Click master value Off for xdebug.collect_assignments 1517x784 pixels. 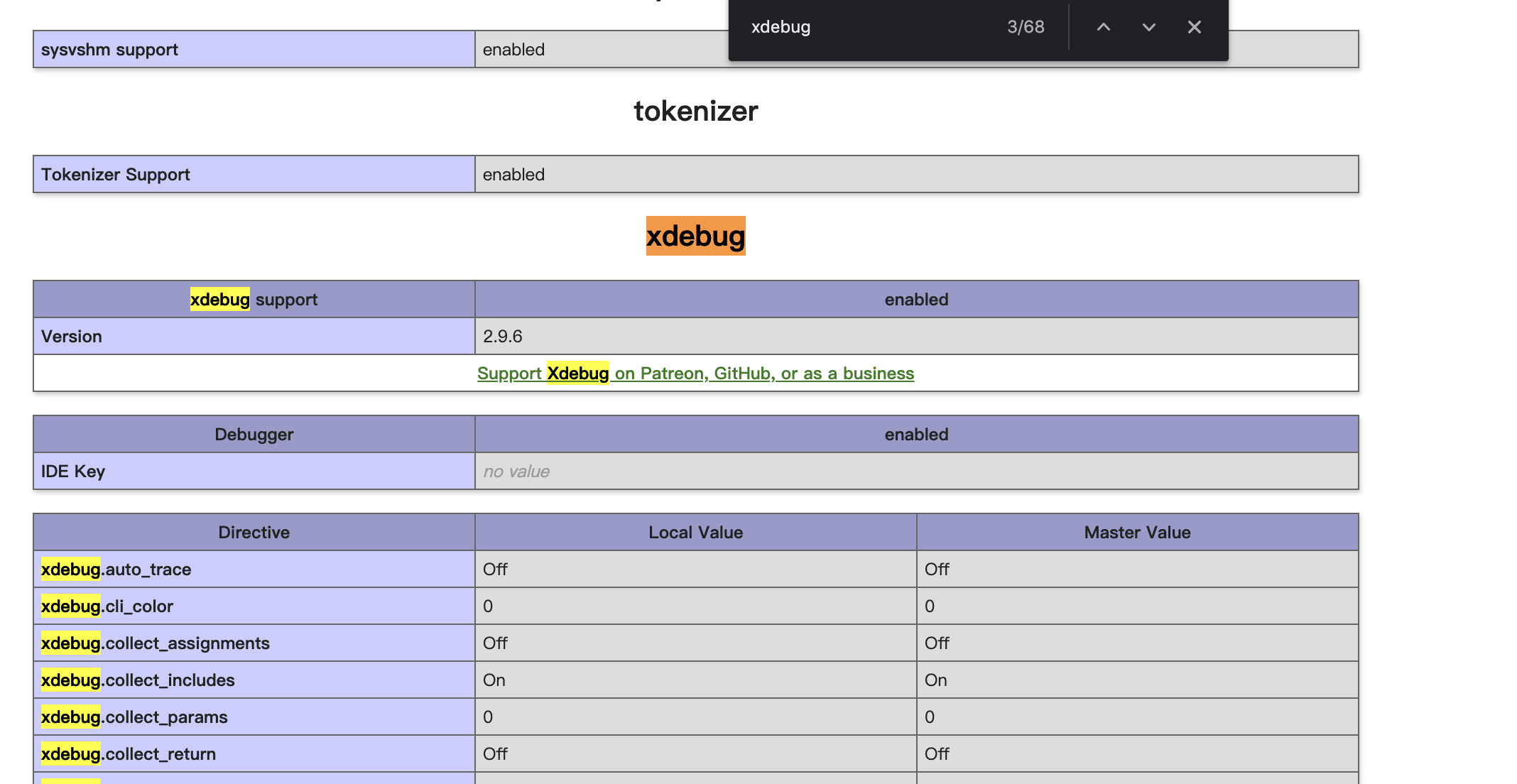tap(1137, 643)
